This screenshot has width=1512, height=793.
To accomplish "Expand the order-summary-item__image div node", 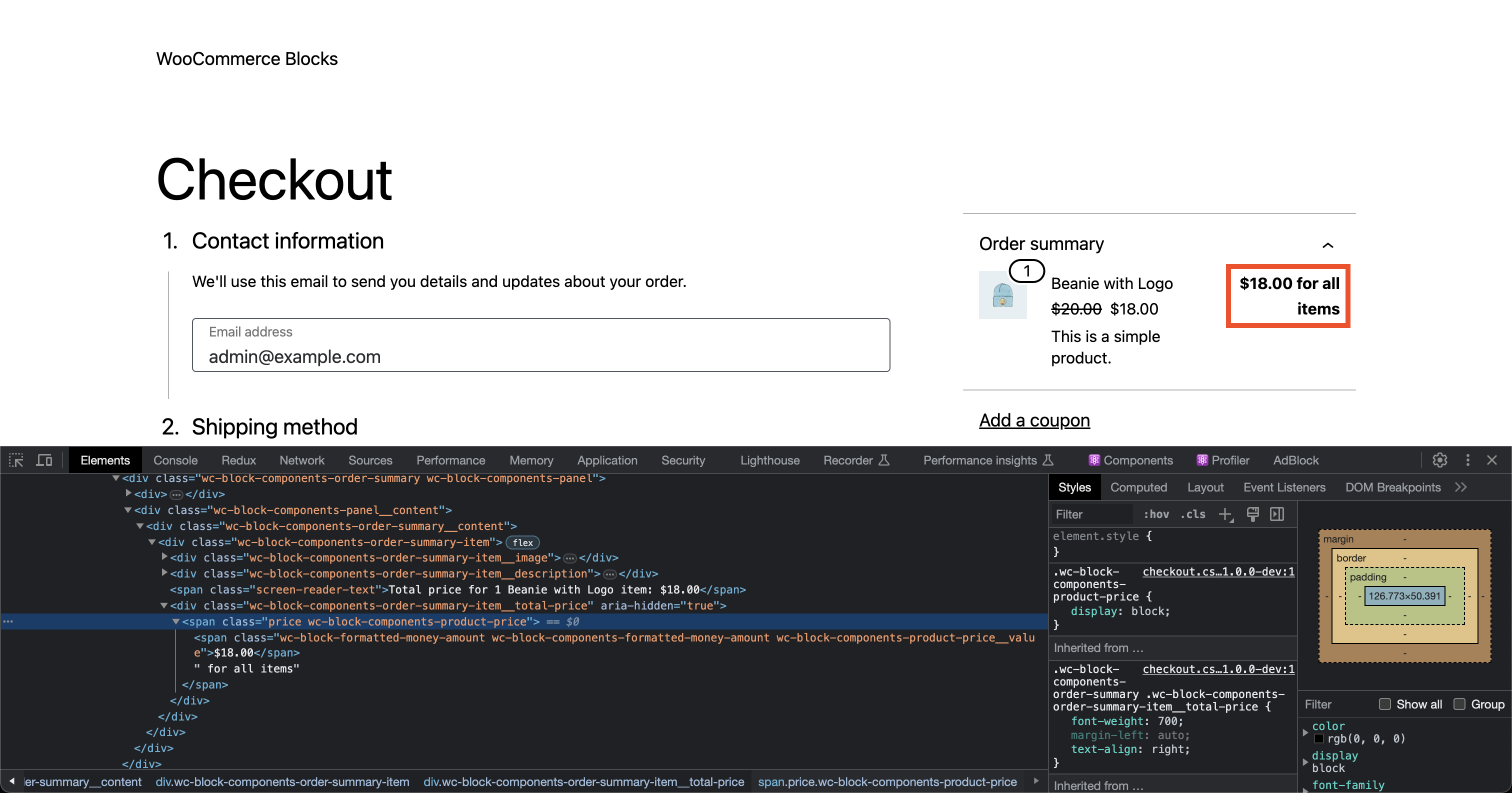I will point(165,557).
